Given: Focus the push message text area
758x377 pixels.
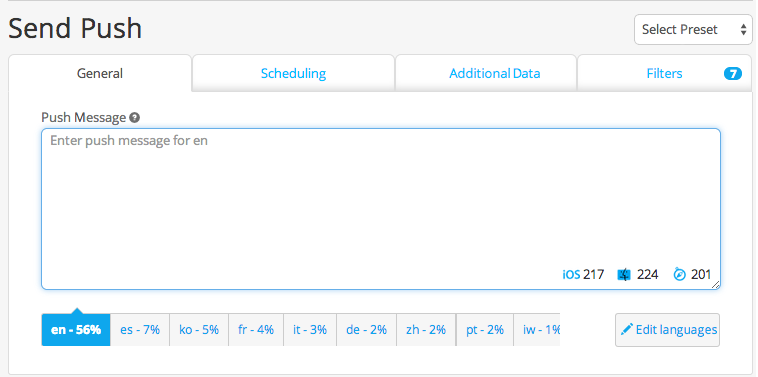Looking at the screenshot, I should [x=381, y=209].
